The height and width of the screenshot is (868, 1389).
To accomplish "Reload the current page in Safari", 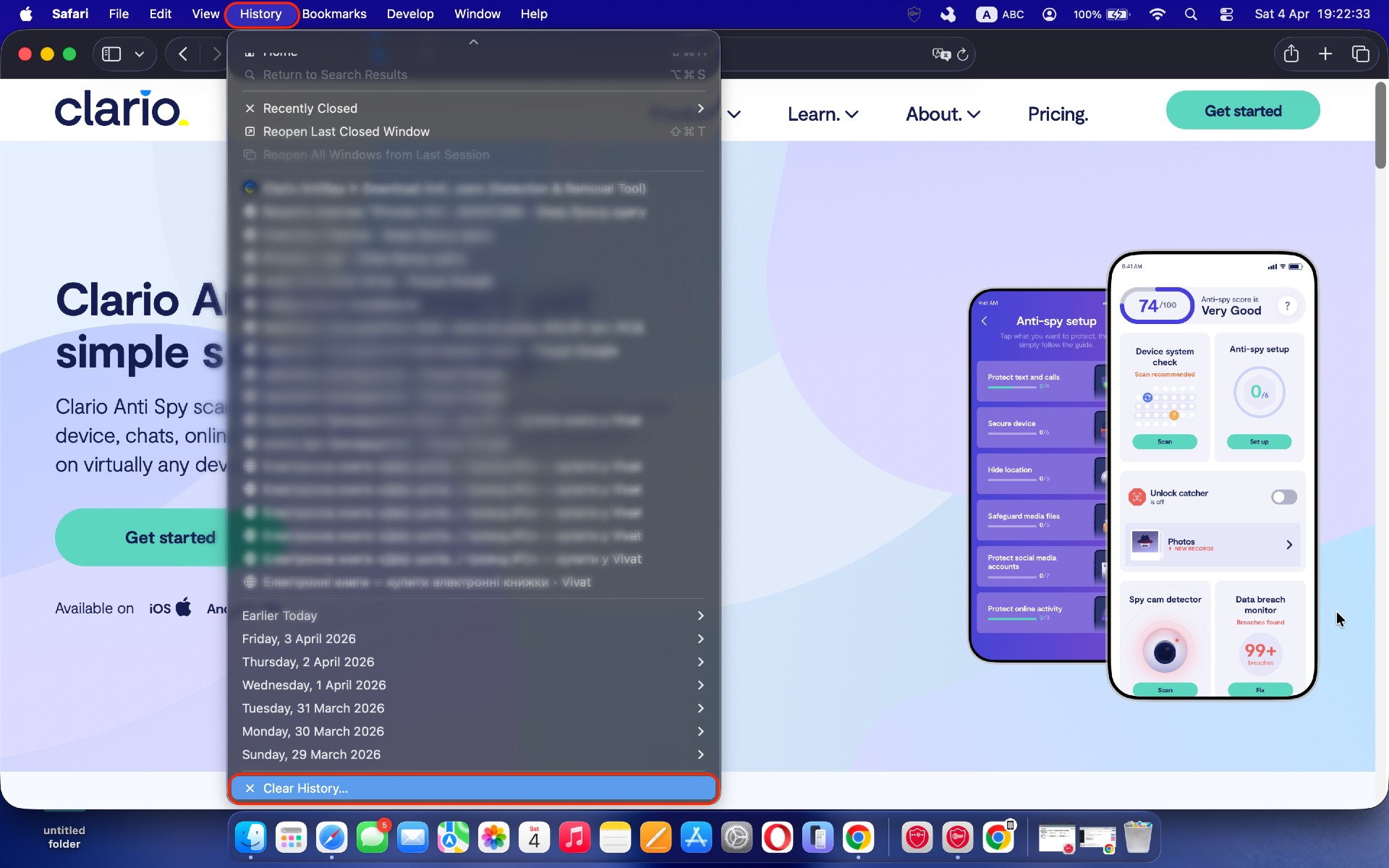I will coord(962,54).
